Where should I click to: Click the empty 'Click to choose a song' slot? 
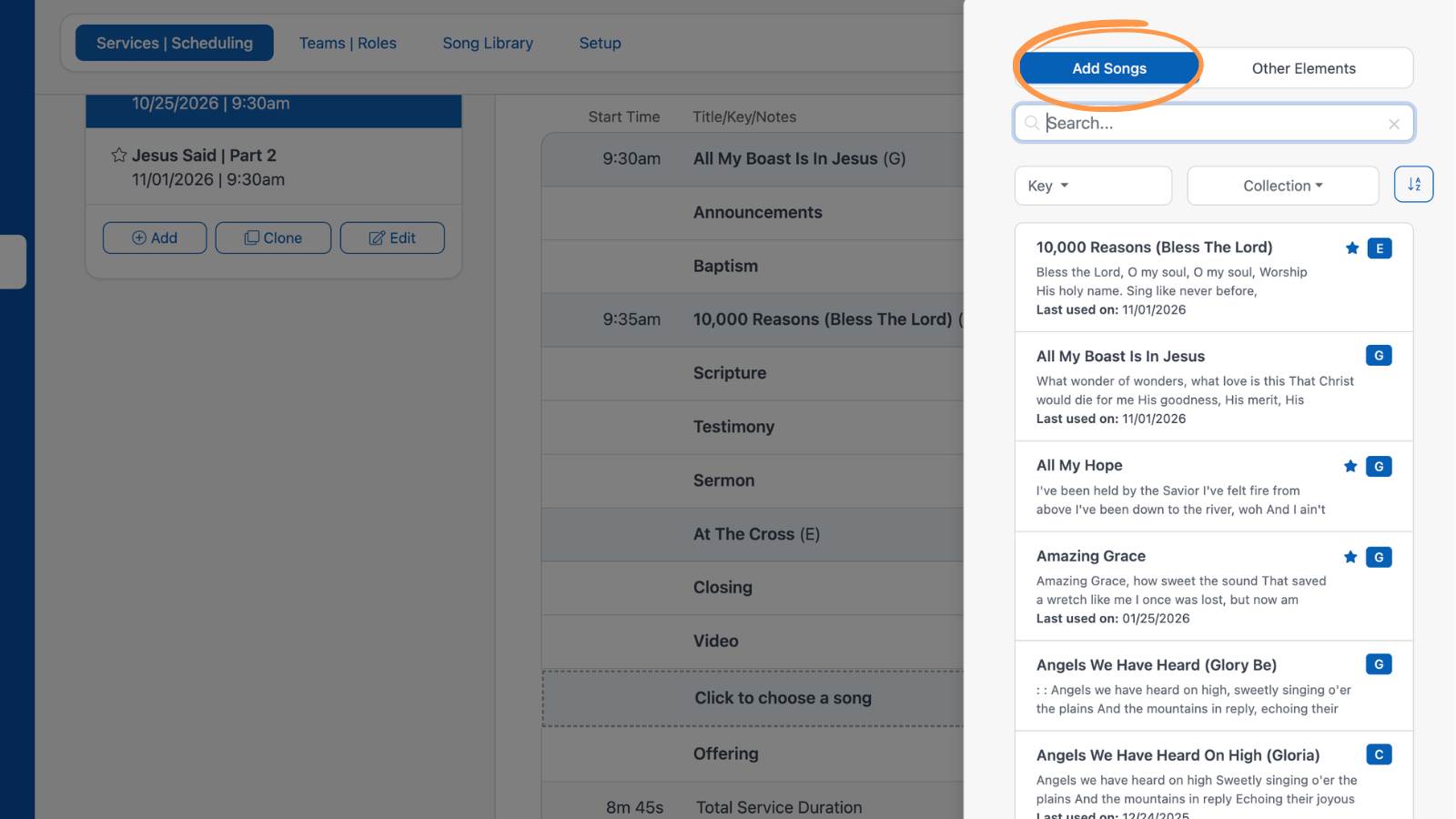click(x=753, y=698)
